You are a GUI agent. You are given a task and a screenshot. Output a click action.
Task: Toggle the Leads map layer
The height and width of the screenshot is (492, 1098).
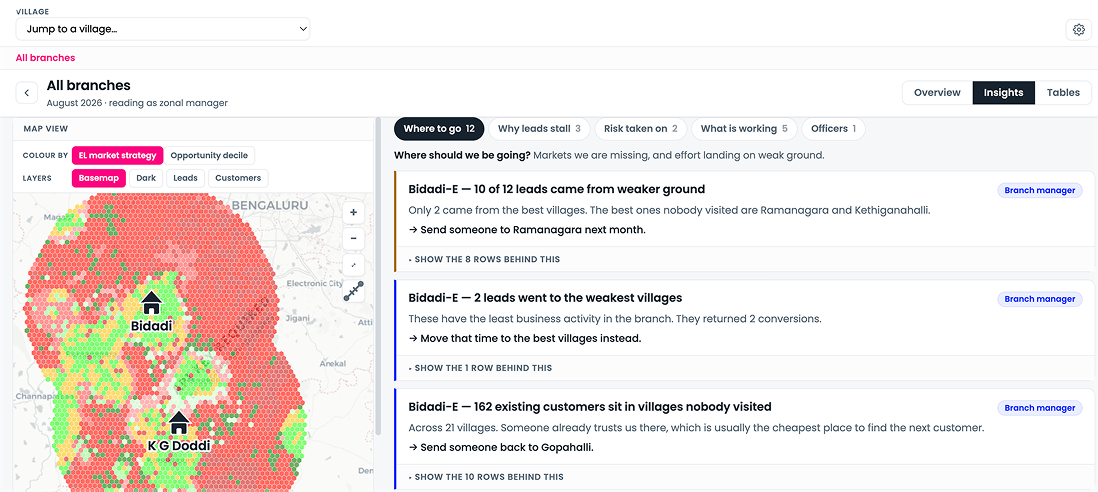click(185, 178)
